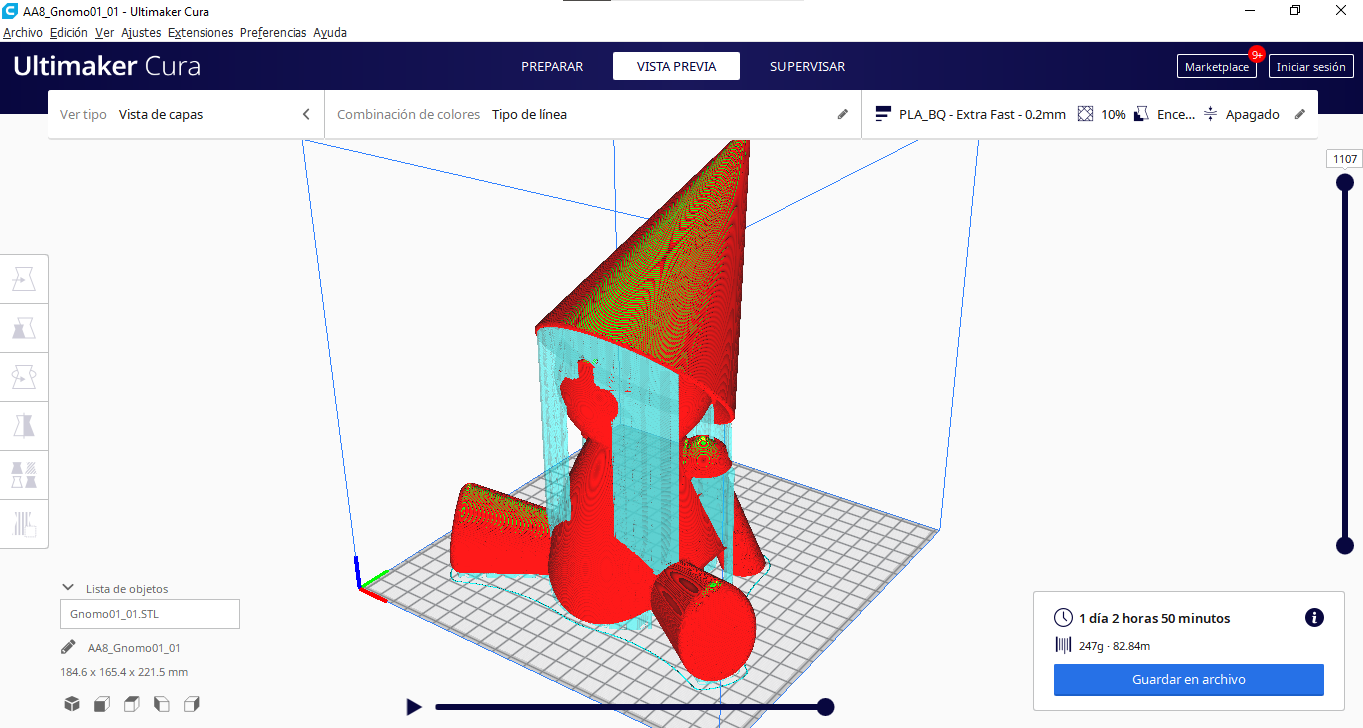Play the layer simulation

pyautogui.click(x=414, y=707)
